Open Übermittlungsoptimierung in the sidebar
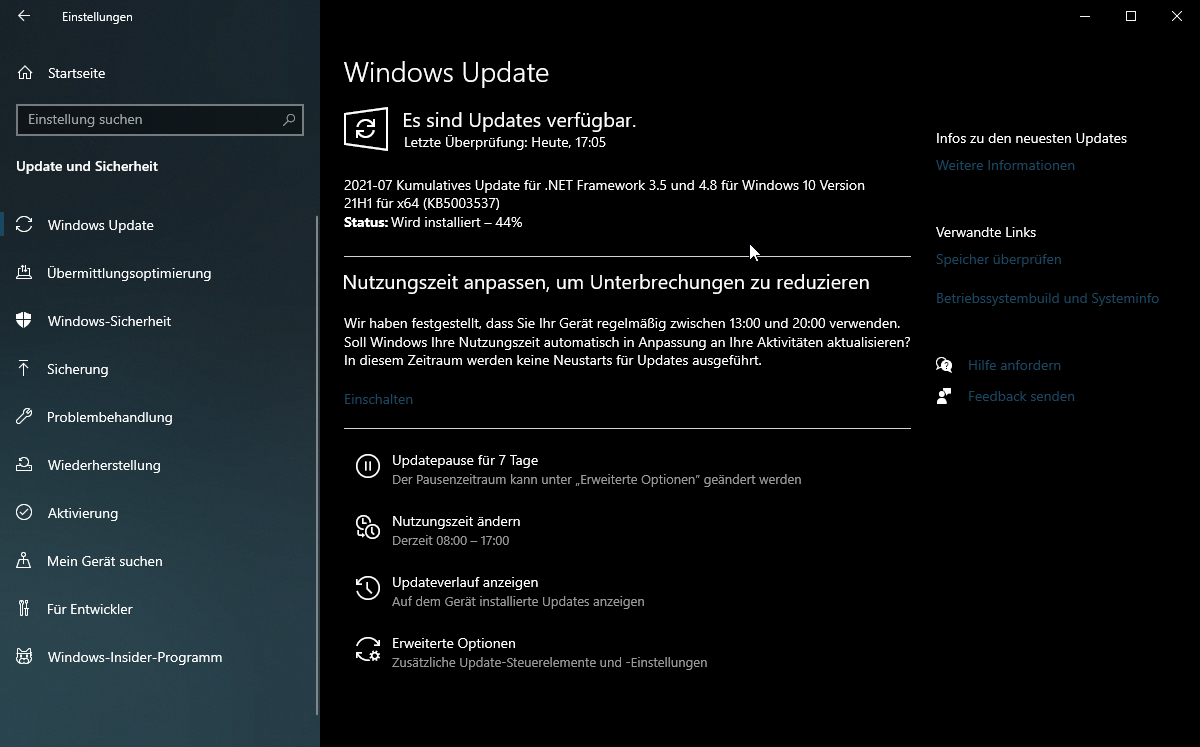Viewport: 1200px width, 747px height. click(129, 273)
